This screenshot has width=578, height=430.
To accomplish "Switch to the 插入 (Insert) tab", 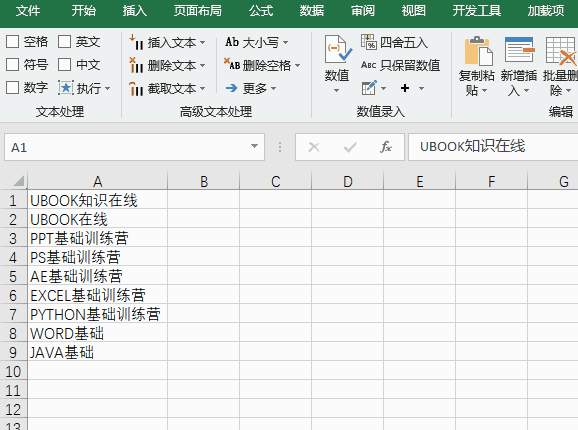I will tap(135, 11).
